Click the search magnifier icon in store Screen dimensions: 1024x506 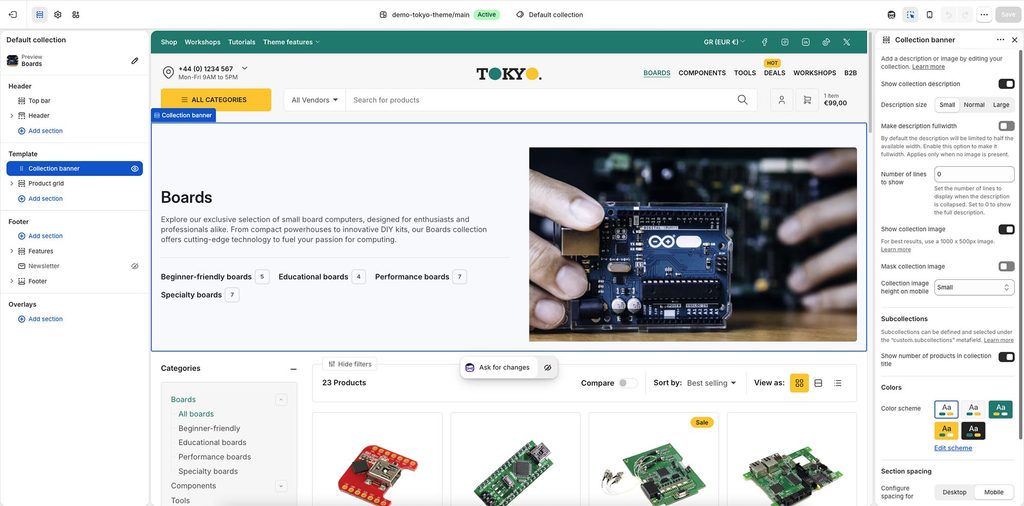coord(743,100)
